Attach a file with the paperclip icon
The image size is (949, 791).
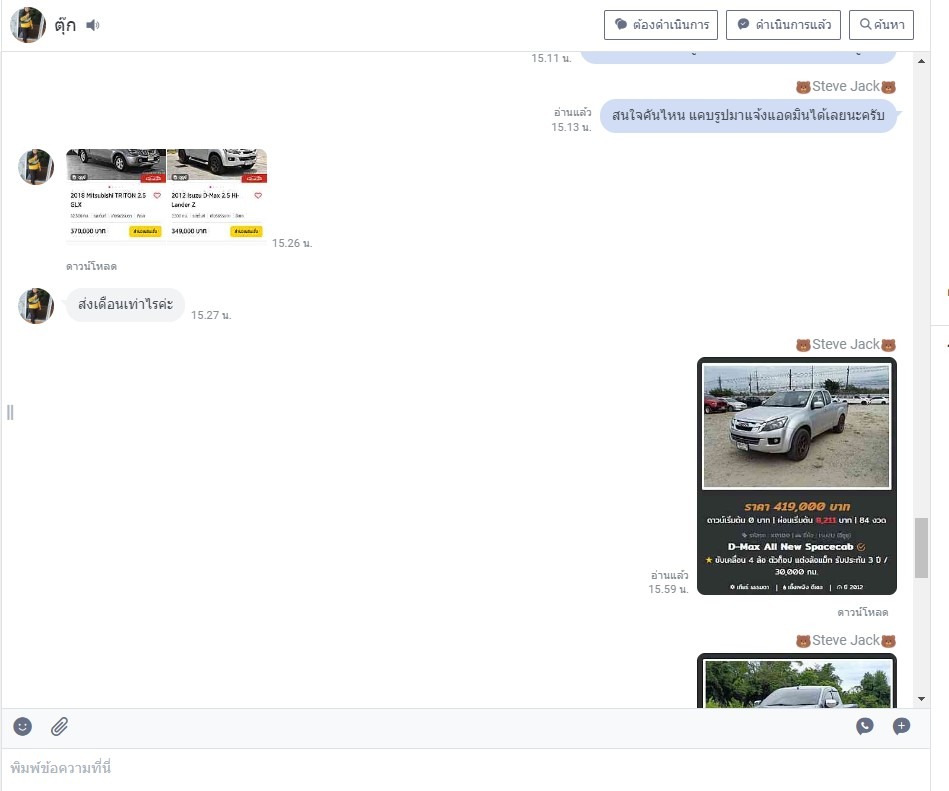[60, 727]
